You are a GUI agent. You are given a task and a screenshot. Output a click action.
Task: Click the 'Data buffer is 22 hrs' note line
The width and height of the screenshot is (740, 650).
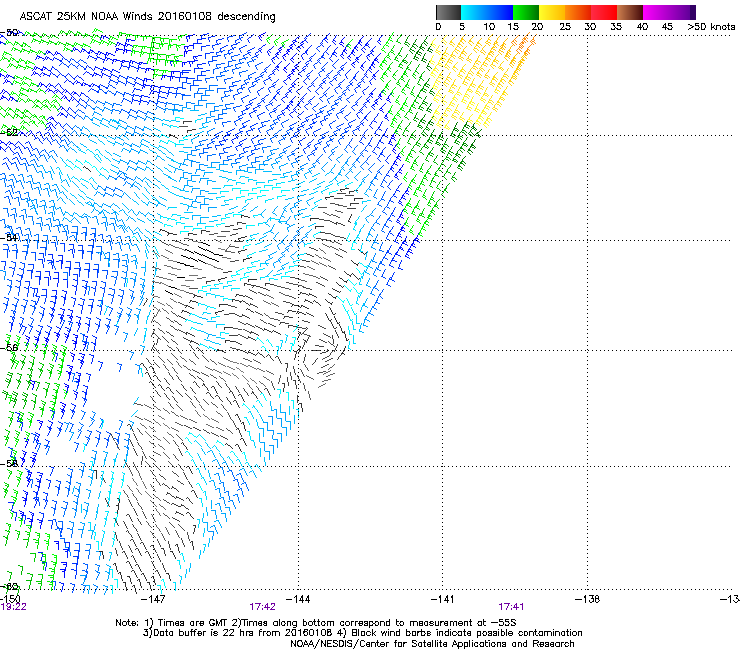[362, 633]
